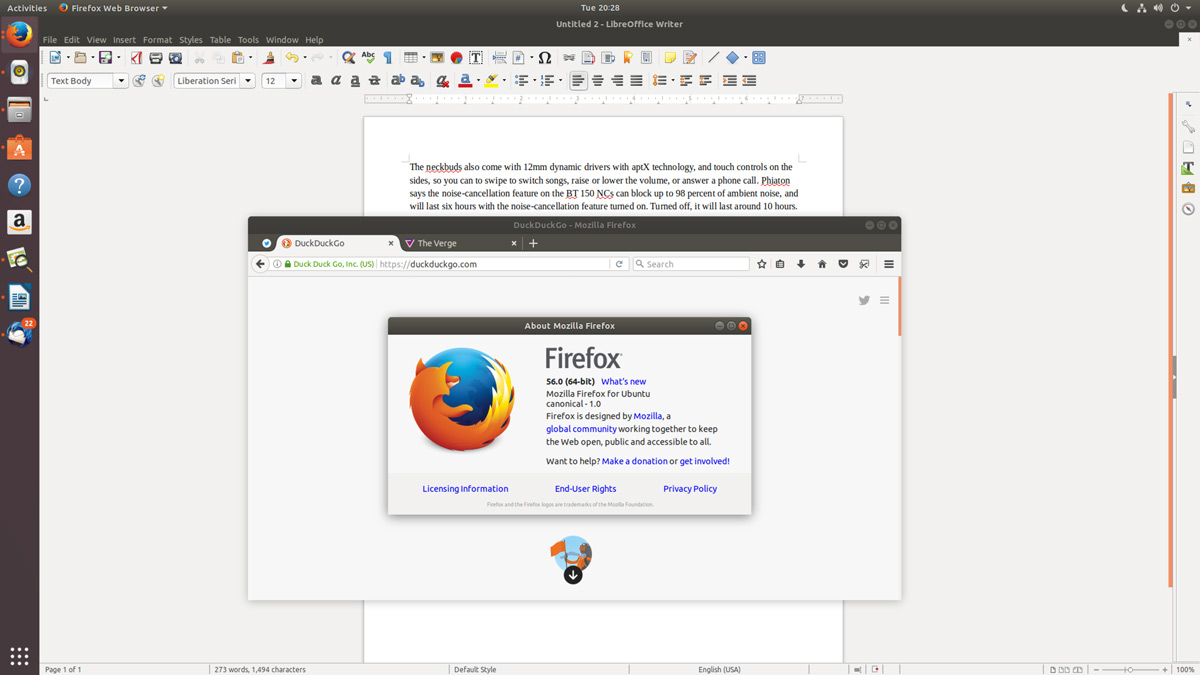This screenshot has width=1200, height=675.
Task: Open the Format menu
Action: click(157, 40)
